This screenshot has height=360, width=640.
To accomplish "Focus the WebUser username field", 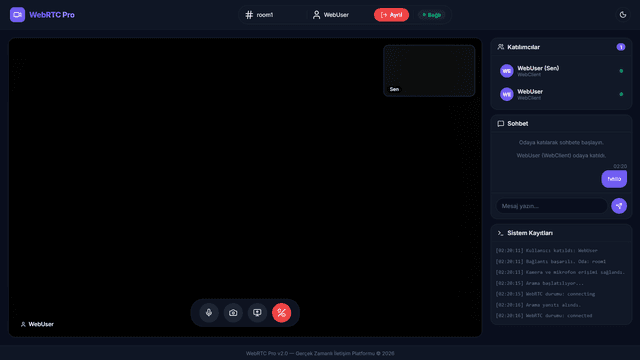I will click(339, 15).
